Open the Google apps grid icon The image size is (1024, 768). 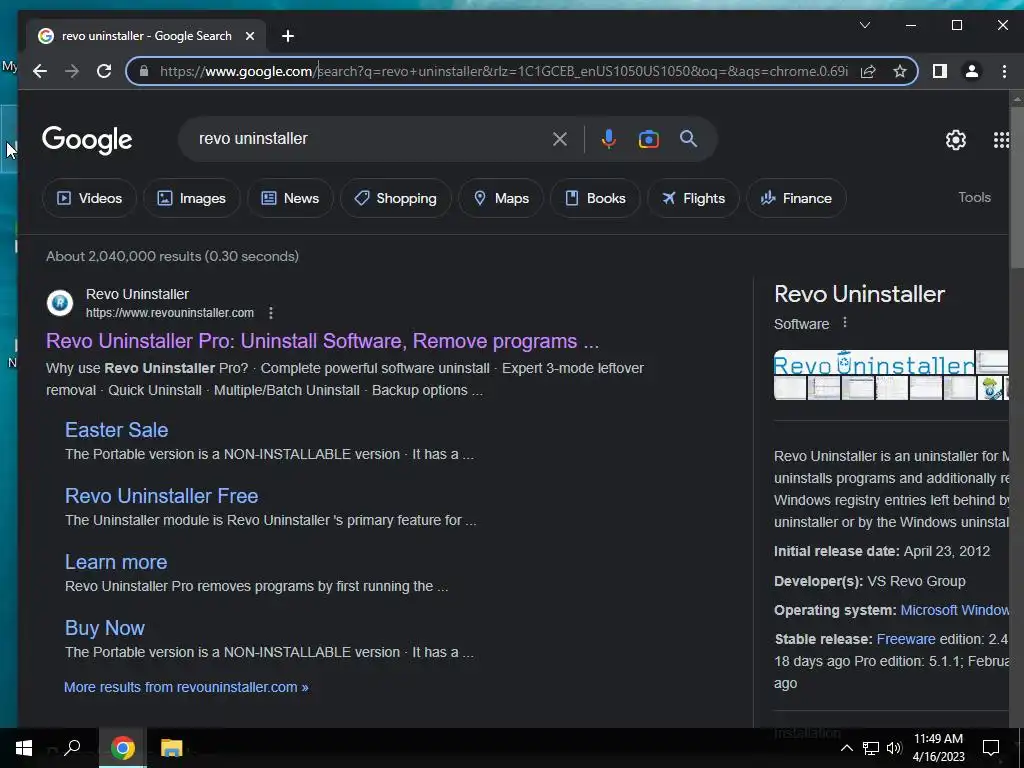pyautogui.click(x=1001, y=139)
